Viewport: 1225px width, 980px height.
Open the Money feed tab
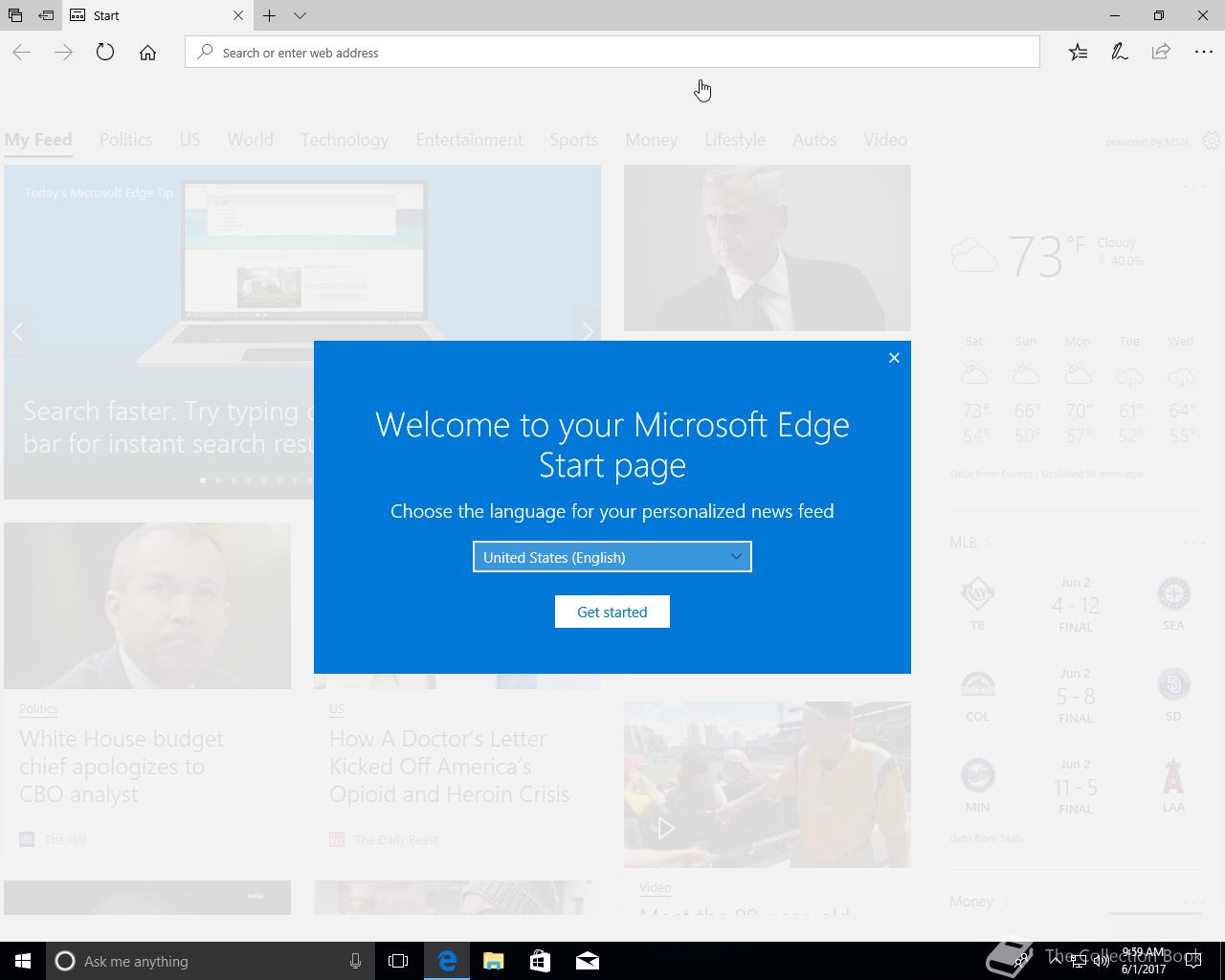point(652,140)
